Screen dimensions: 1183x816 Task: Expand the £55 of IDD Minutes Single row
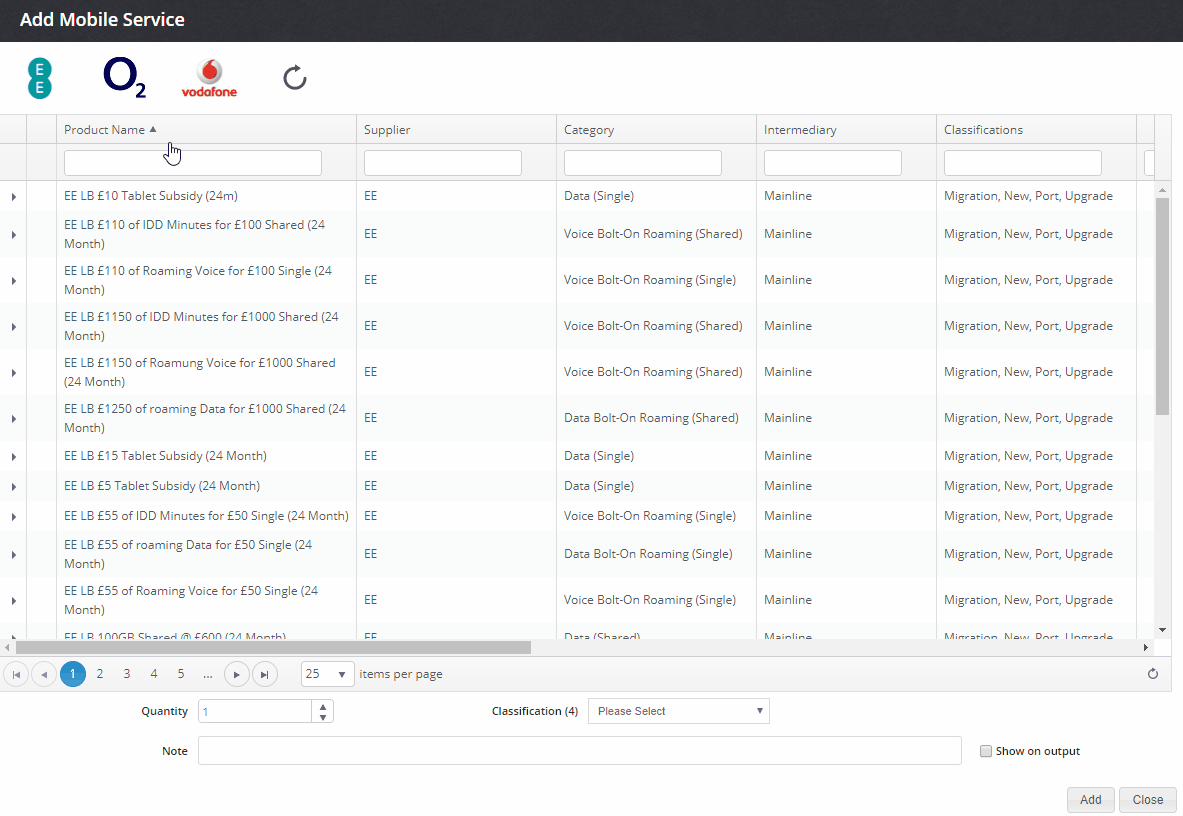tap(14, 517)
